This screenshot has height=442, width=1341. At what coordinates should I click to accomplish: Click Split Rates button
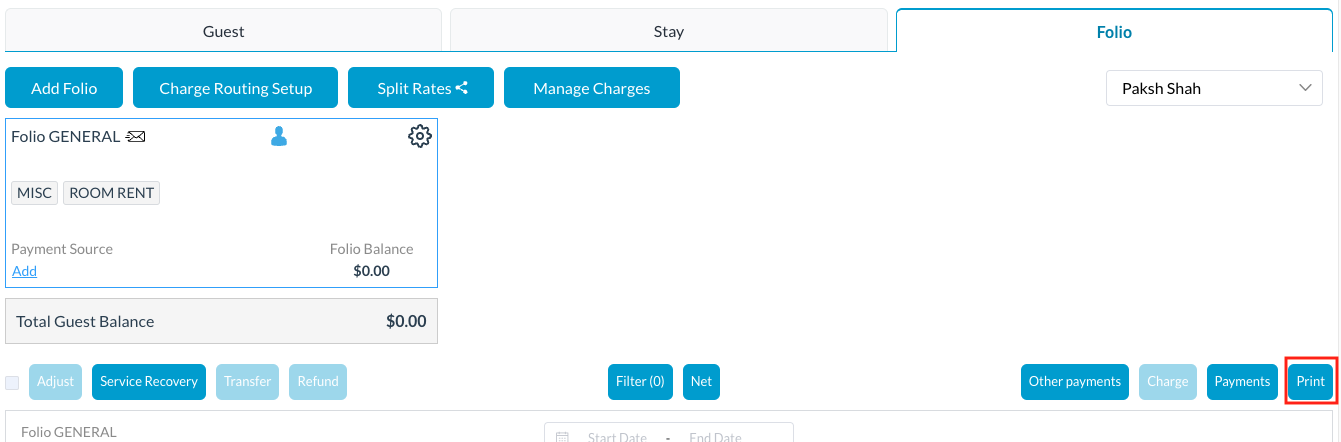click(x=421, y=88)
